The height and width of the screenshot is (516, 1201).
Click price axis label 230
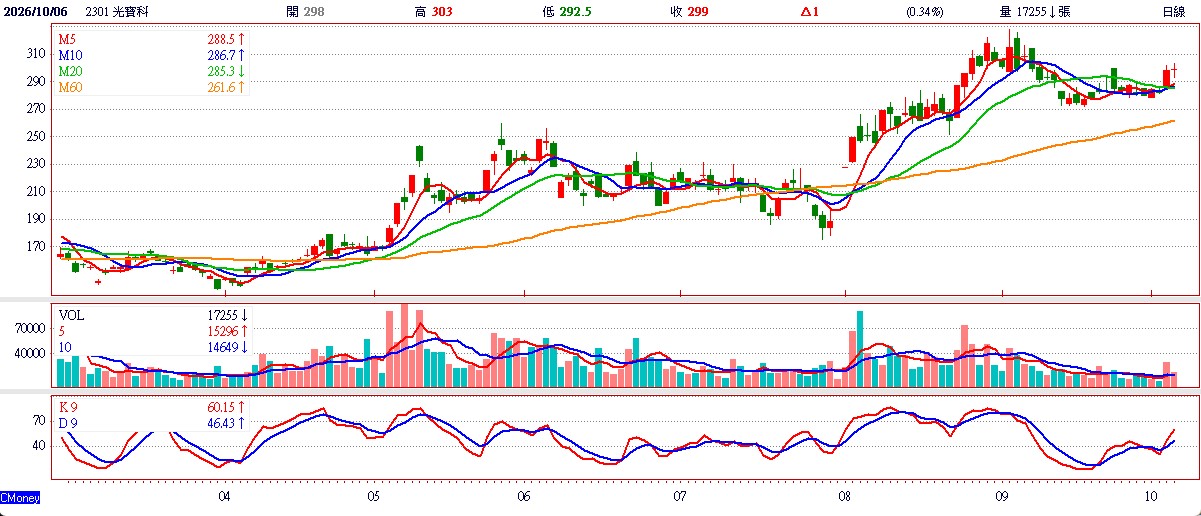[x=36, y=164]
